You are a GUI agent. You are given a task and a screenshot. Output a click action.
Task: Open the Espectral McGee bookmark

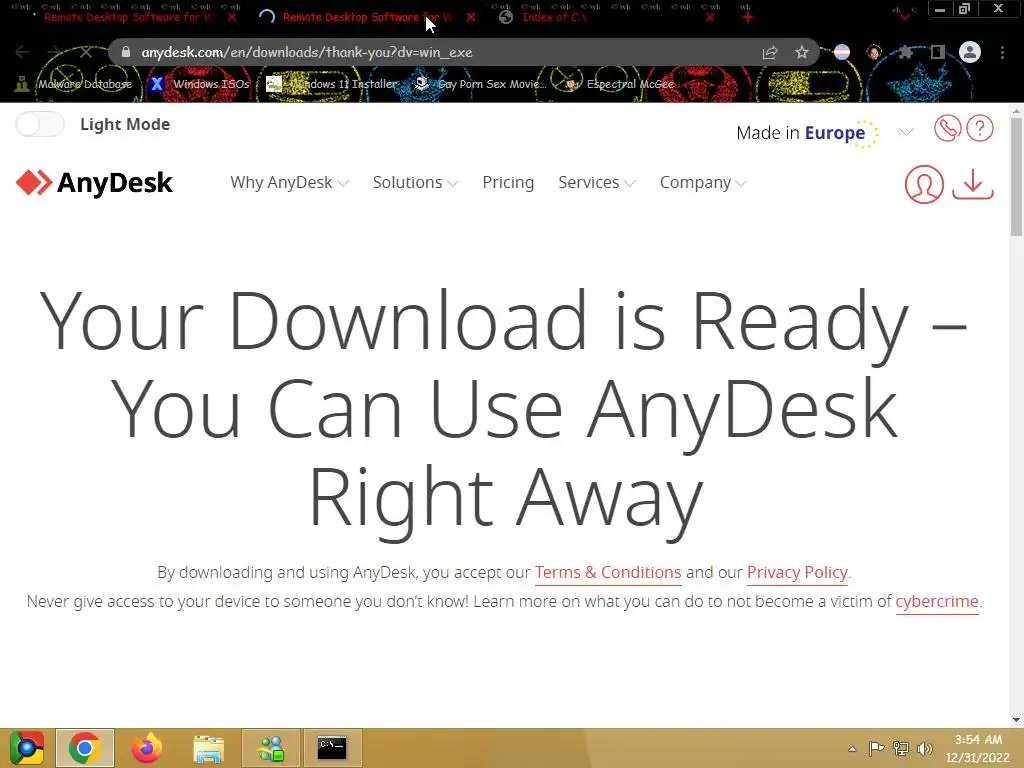618,84
